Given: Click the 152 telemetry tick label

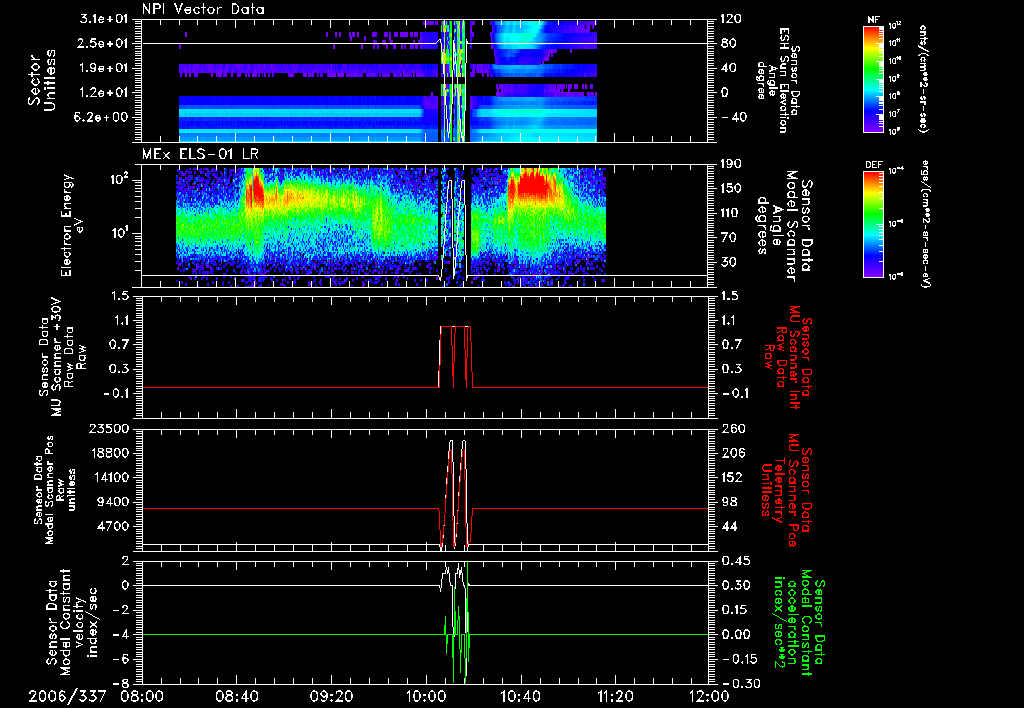Looking at the screenshot, I should point(731,477).
